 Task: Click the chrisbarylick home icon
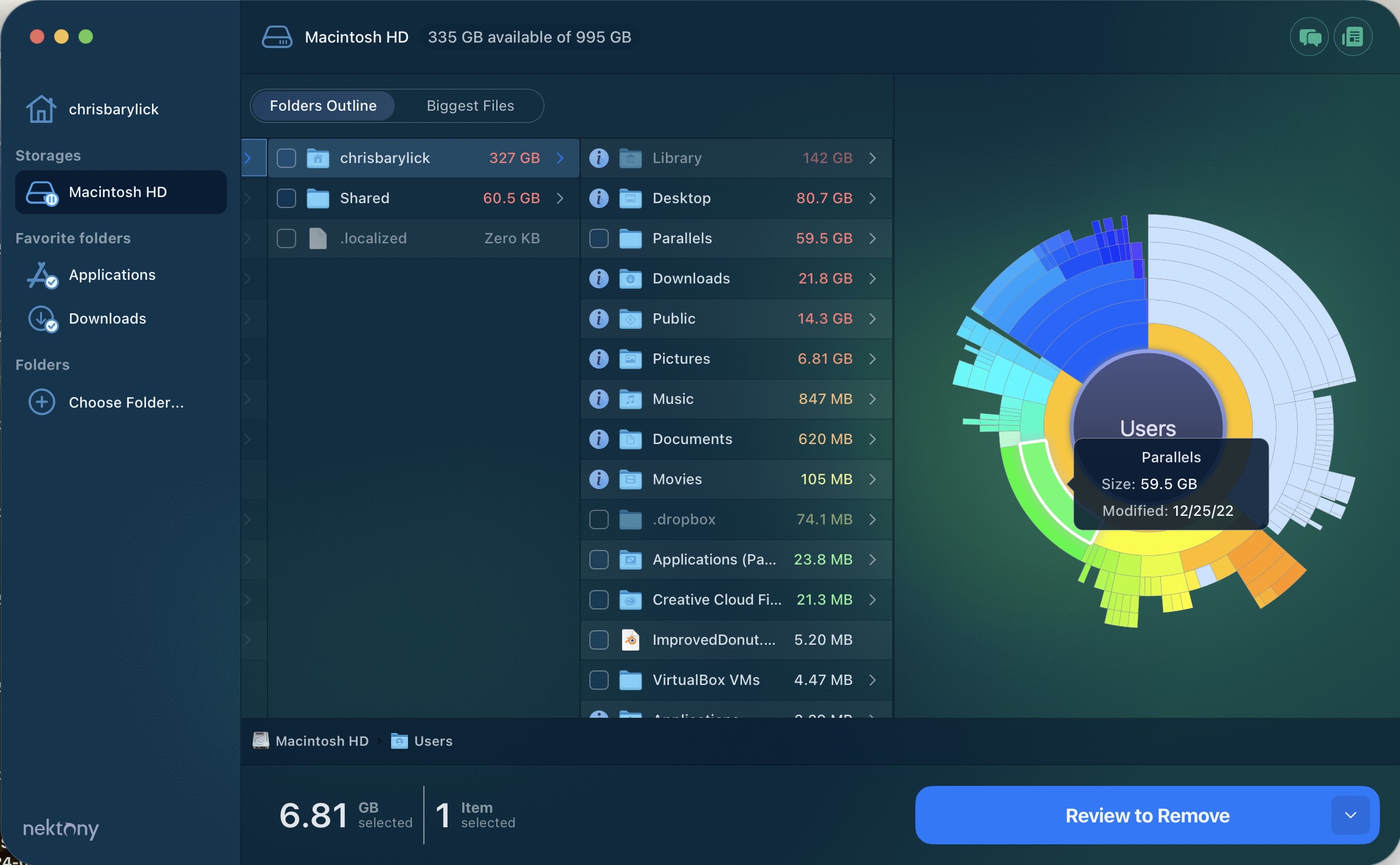point(41,108)
